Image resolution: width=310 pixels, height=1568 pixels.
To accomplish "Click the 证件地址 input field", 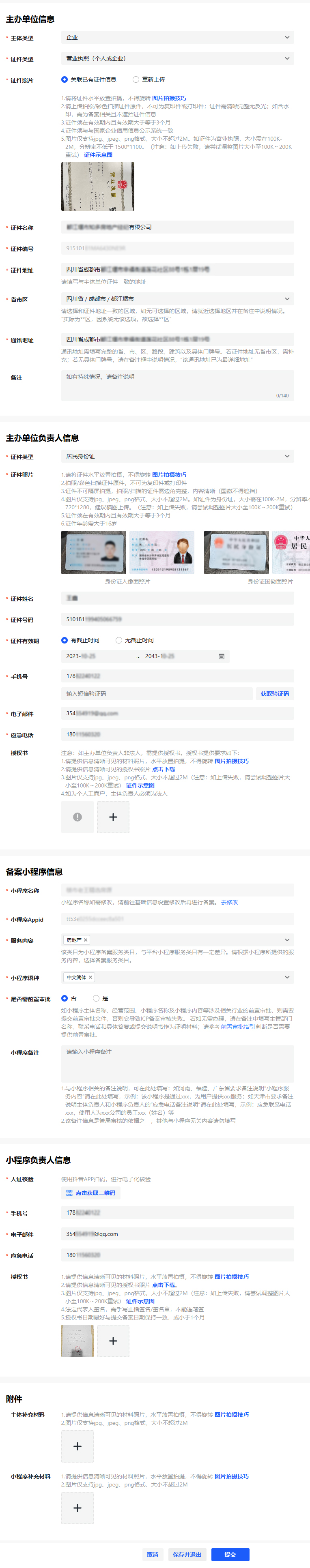I will [x=177, y=269].
